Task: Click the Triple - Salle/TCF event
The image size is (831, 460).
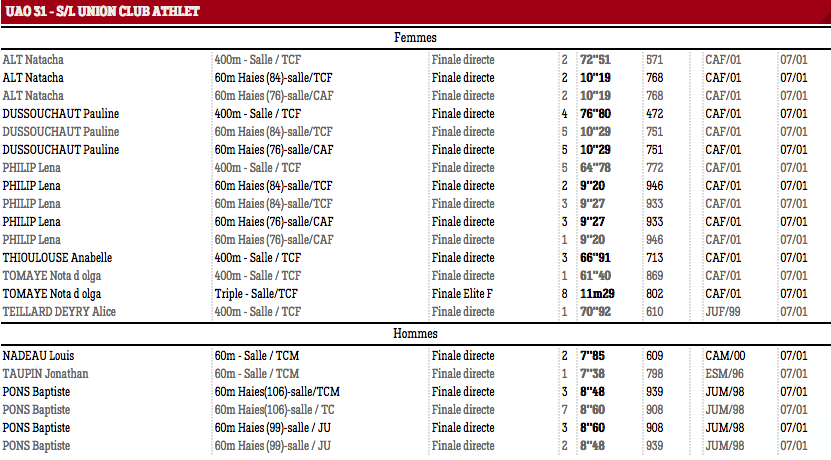Action: [256, 294]
